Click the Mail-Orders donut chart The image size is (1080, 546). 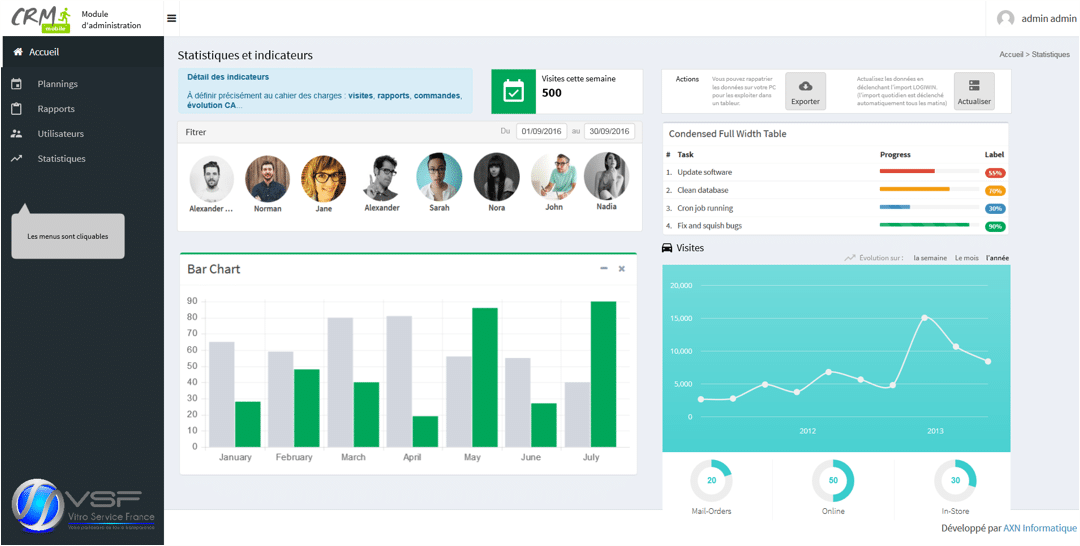[711, 480]
